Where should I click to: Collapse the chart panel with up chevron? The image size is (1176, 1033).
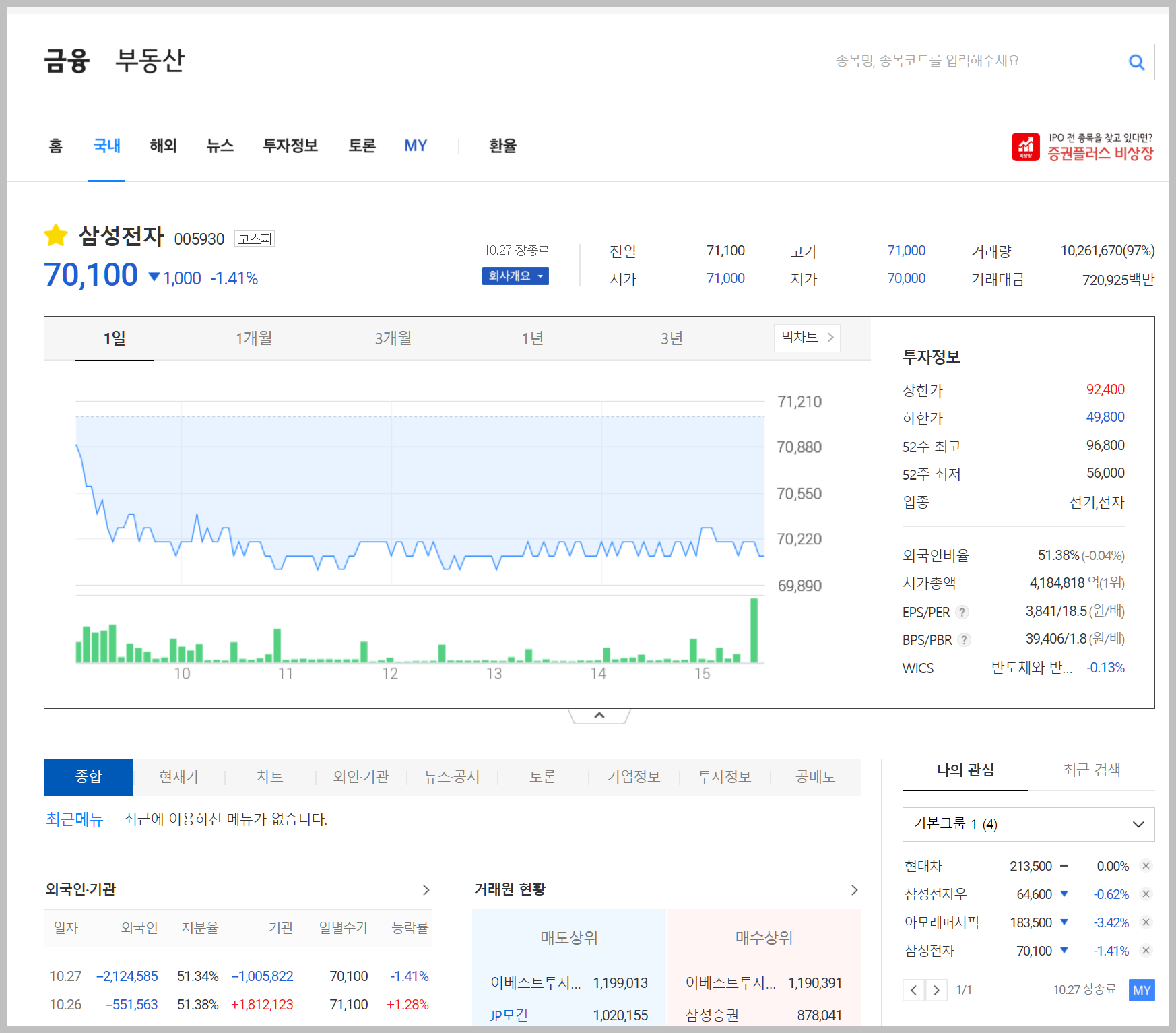click(x=599, y=716)
